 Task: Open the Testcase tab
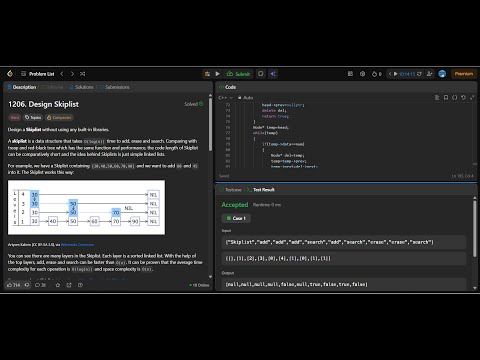(231, 190)
